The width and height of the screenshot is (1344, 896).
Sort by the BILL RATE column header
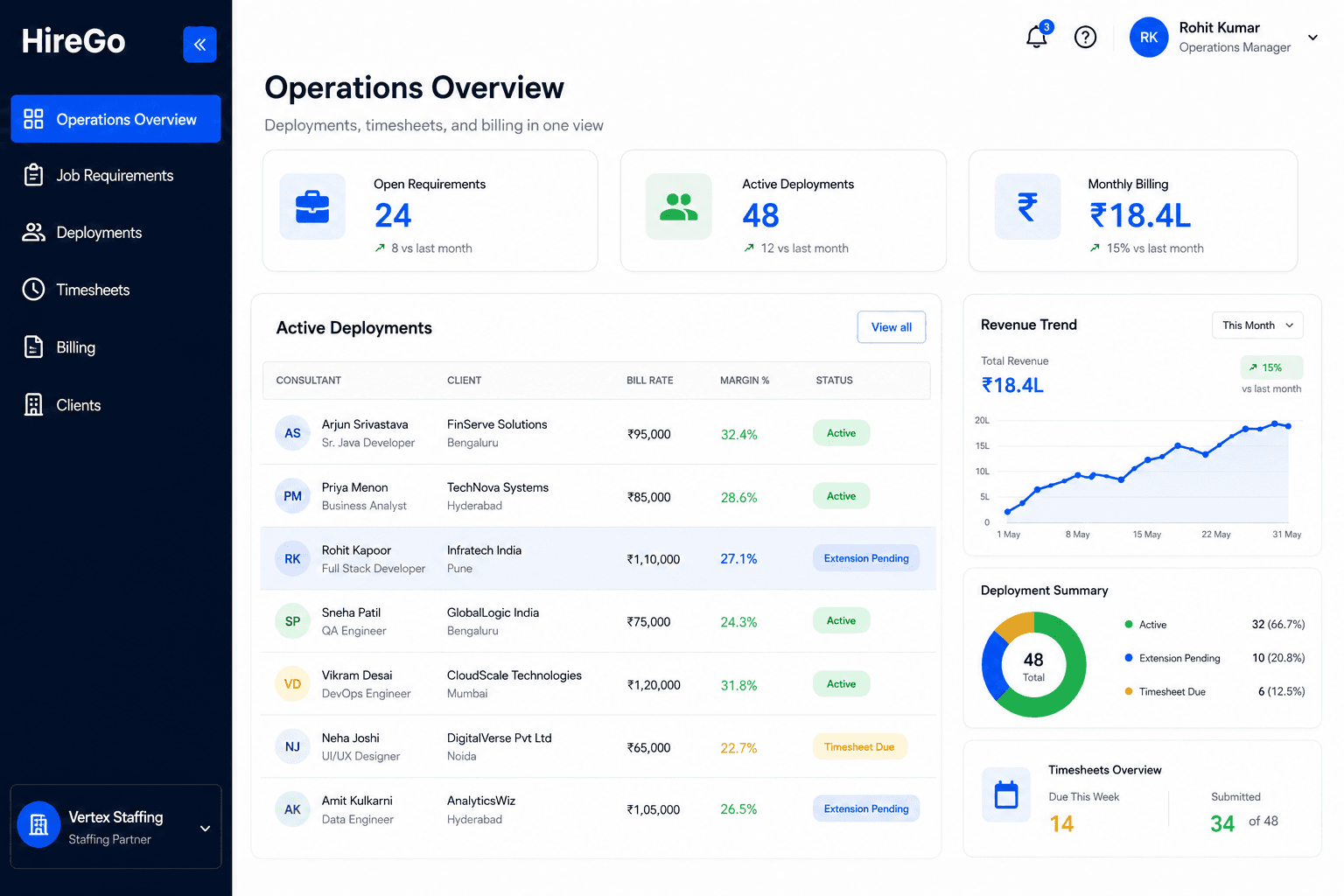650,381
